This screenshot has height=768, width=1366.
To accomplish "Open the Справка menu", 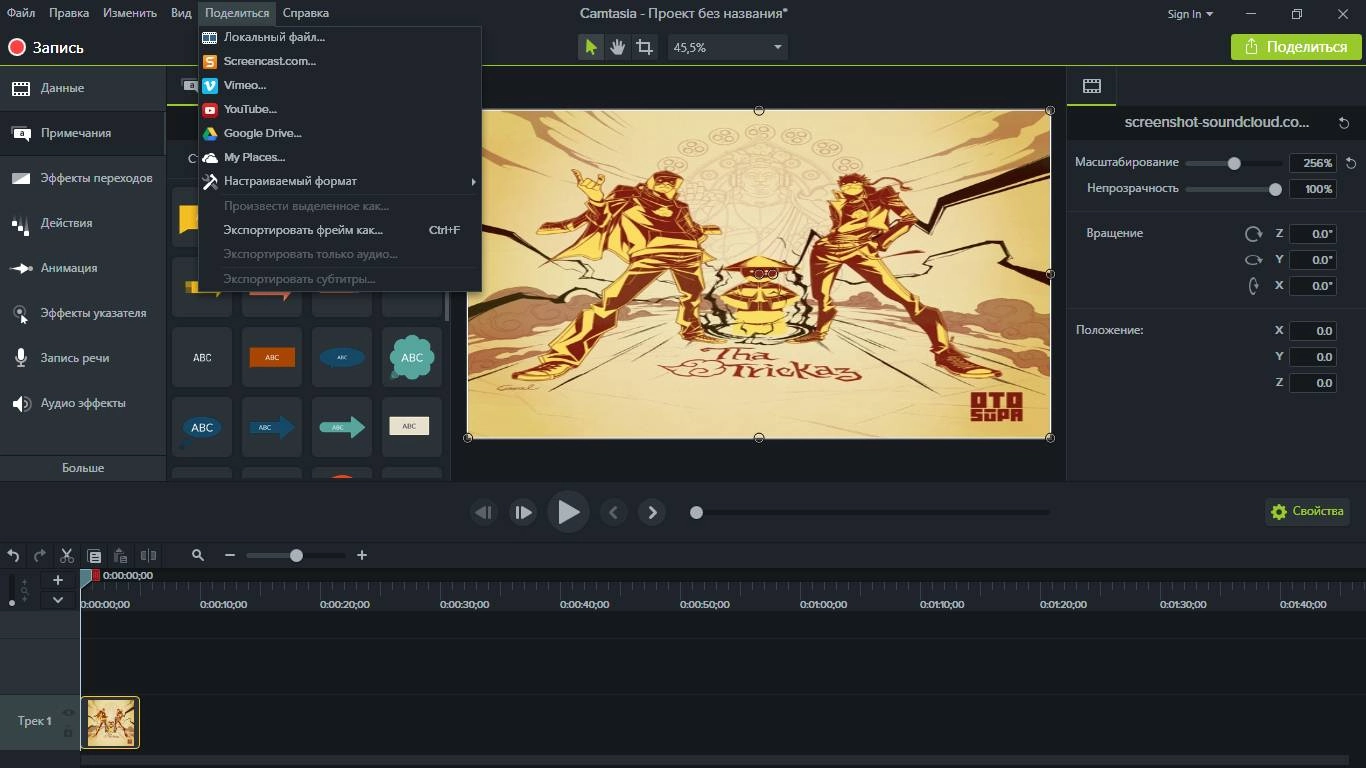I will click(306, 13).
